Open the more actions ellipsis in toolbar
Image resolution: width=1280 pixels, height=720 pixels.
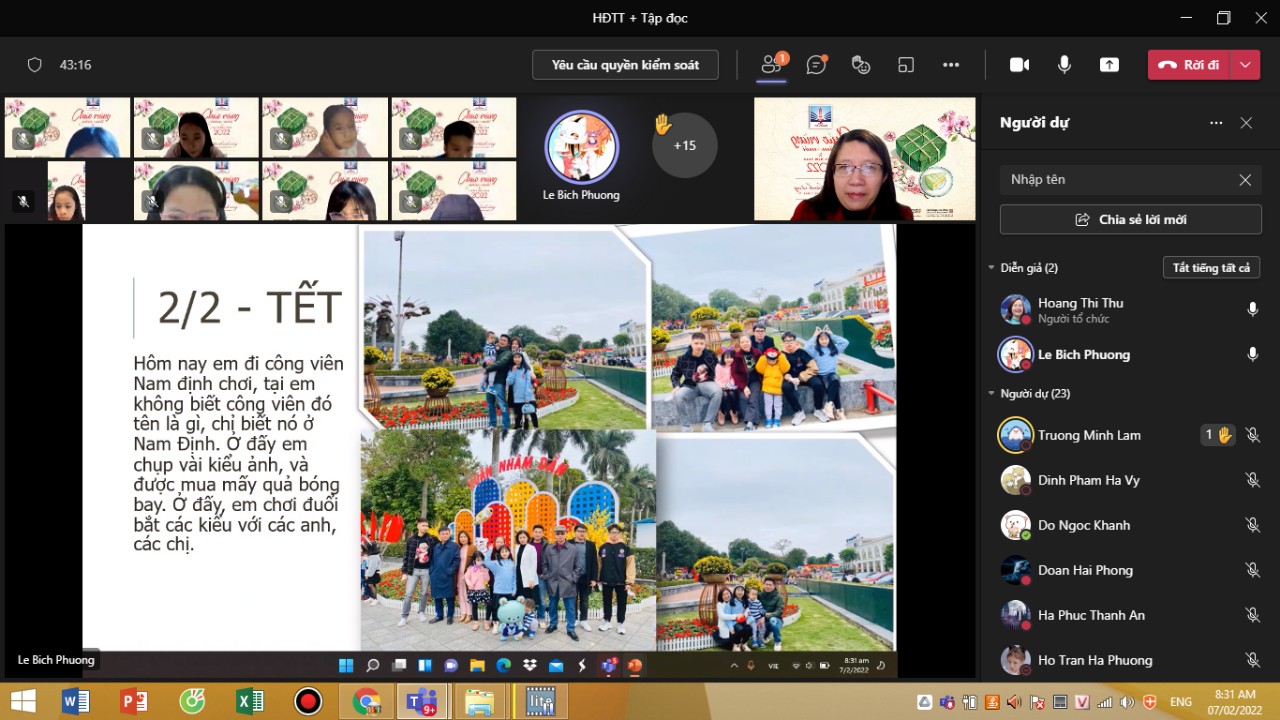pos(951,65)
